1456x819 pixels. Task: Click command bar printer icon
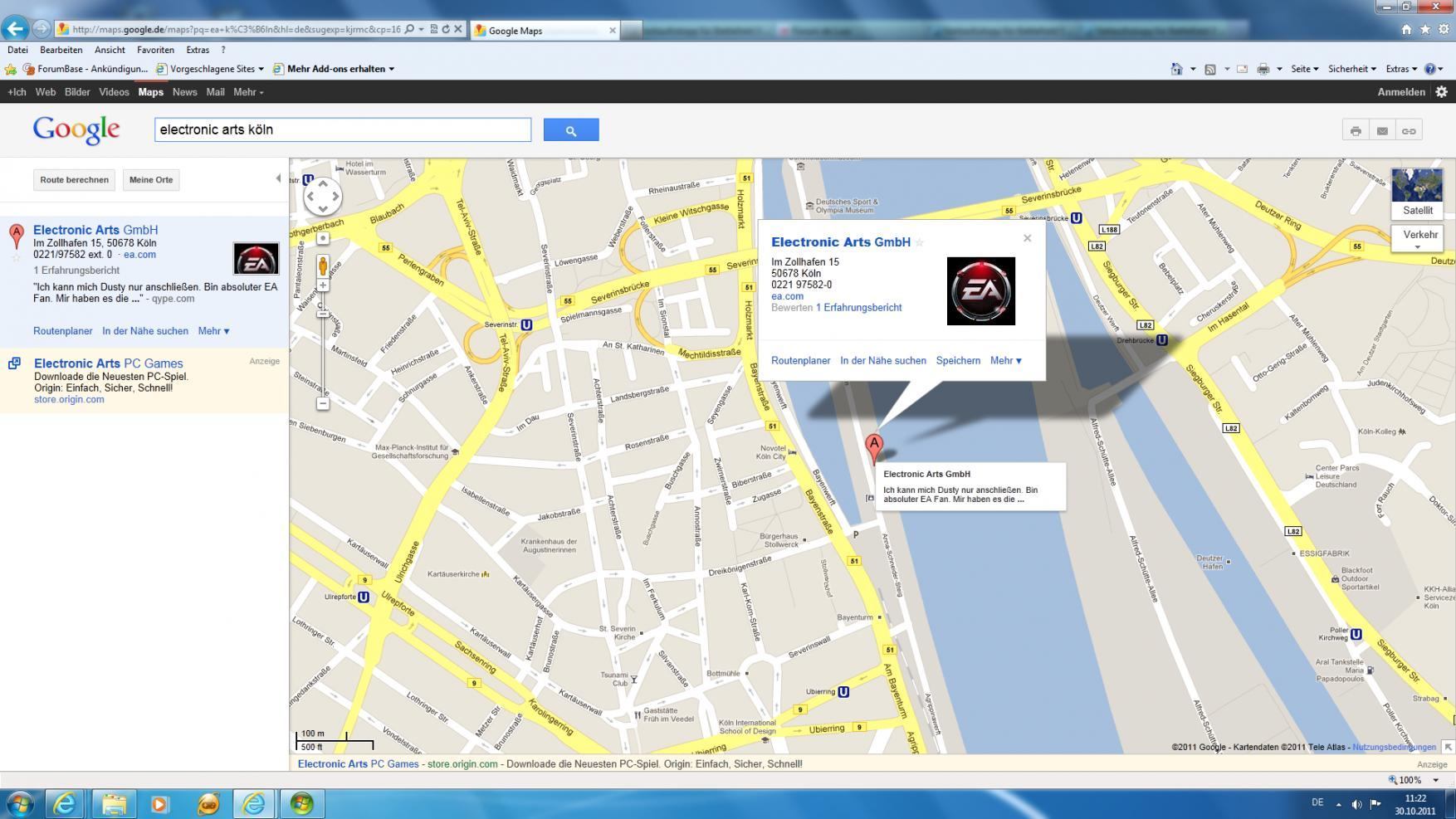[1263, 69]
